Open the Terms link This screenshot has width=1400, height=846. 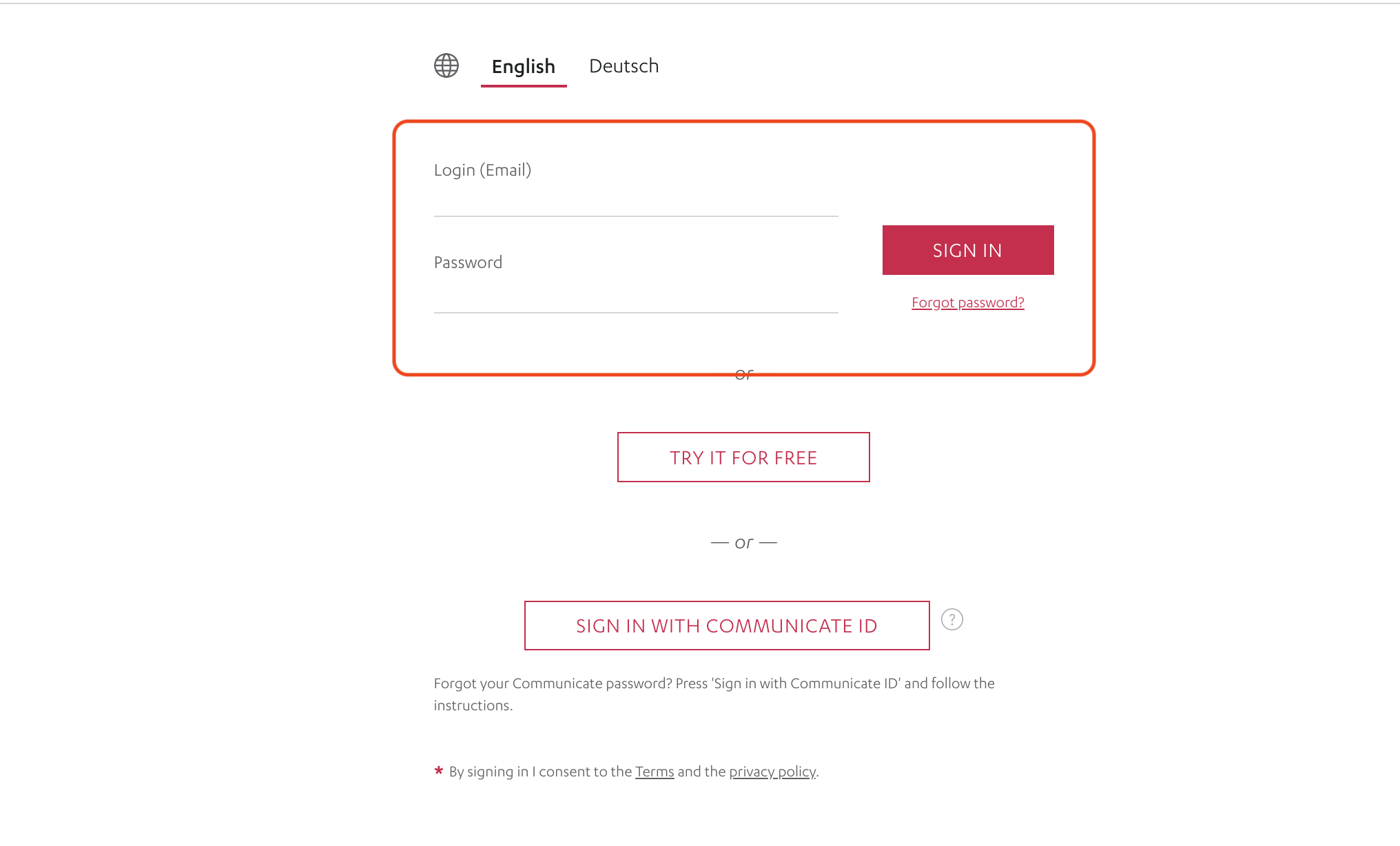tap(655, 772)
